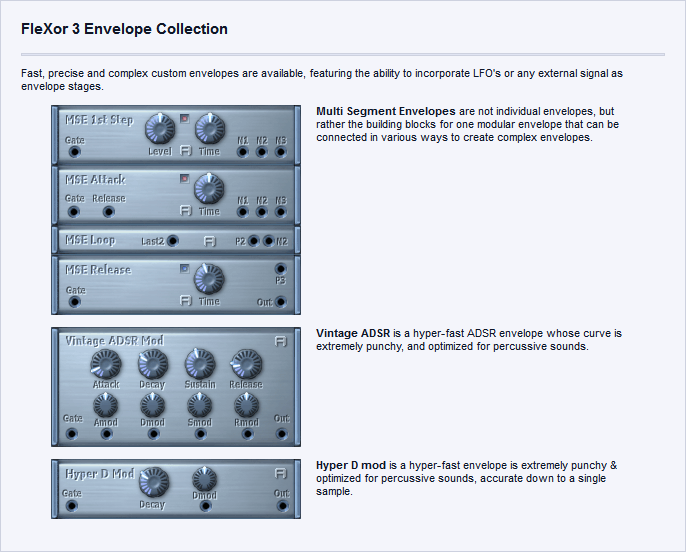Adjust the Sustain knob on Vintage ADSR
This screenshot has width=686, height=552.
(x=200, y=364)
